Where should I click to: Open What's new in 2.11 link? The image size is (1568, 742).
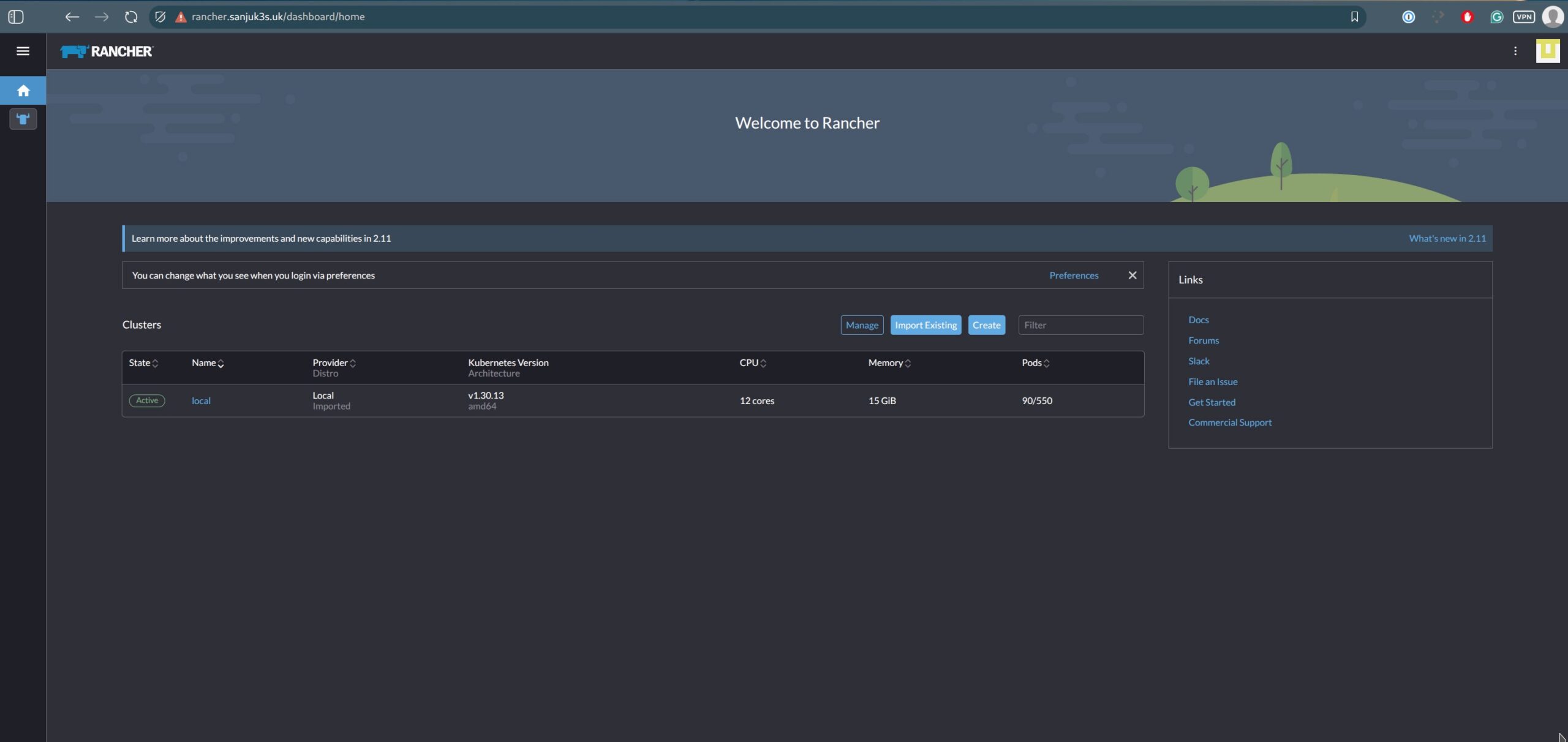click(1447, 239)
